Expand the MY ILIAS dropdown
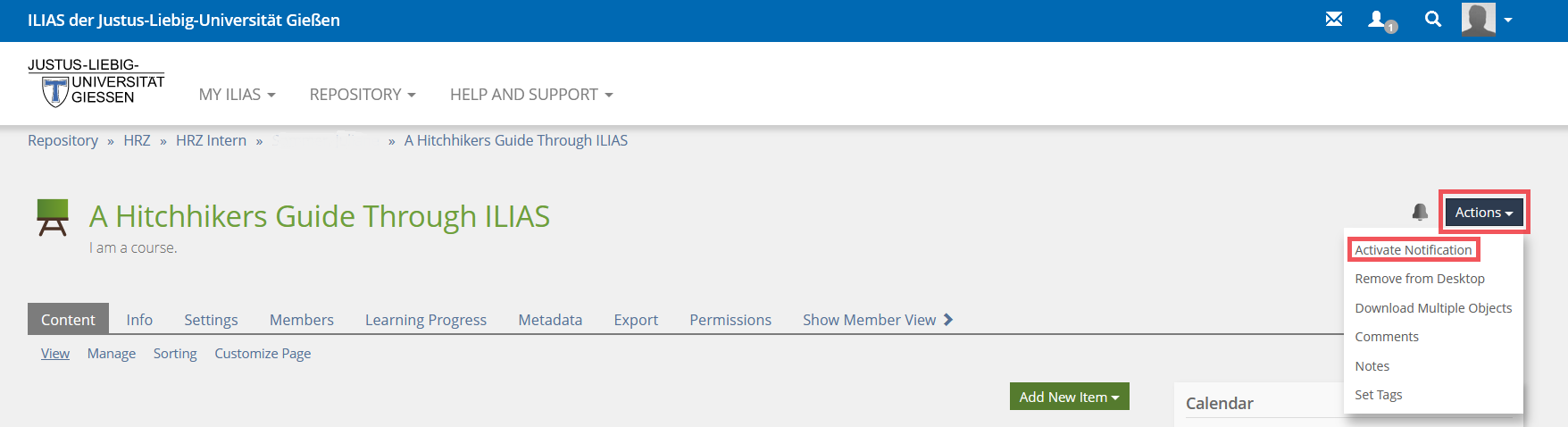The image size is (1568, 427). point(237,95)
